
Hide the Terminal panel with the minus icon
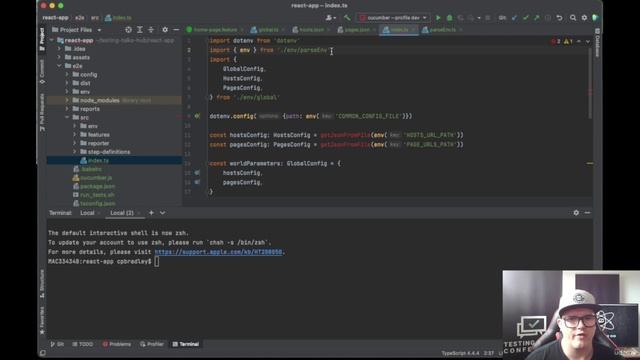587,213
